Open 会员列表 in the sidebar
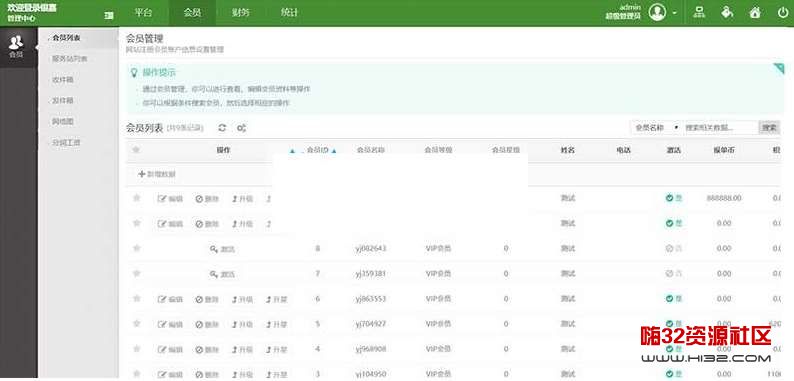The width and height of the screenshot is (794, 381). click(x=67, y=38)
